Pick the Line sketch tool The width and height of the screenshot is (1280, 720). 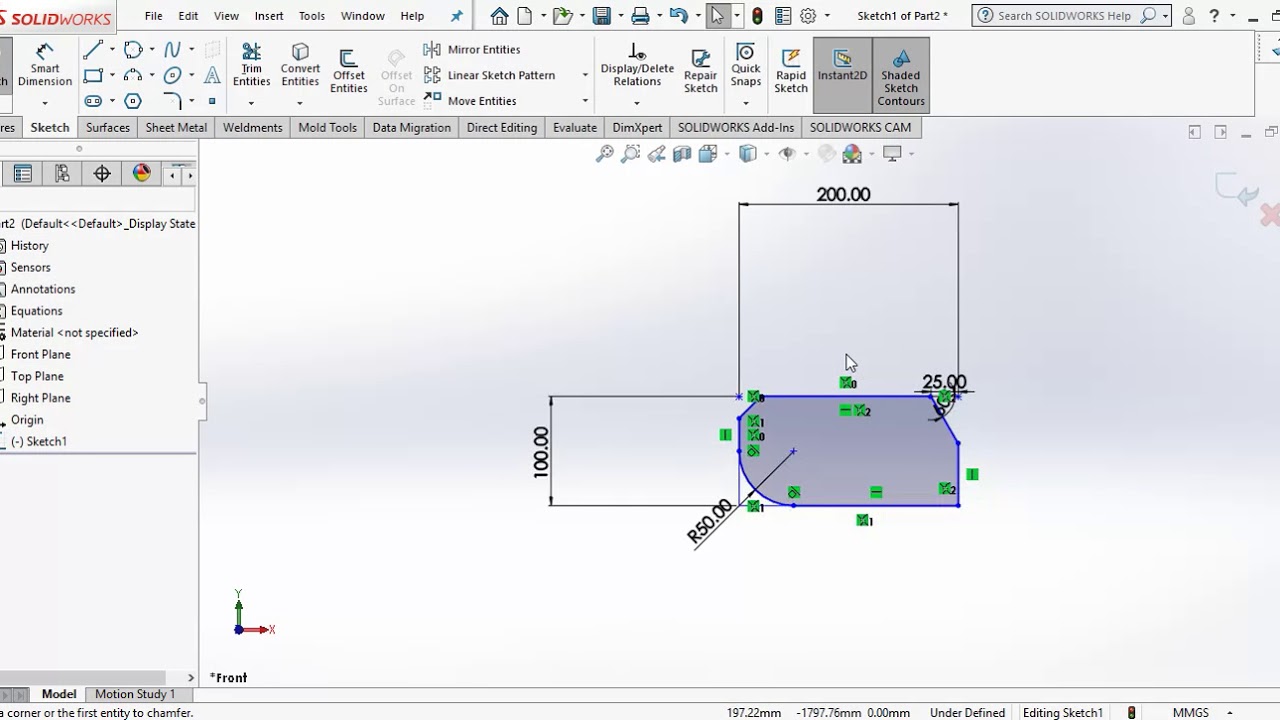click(93, 50)
